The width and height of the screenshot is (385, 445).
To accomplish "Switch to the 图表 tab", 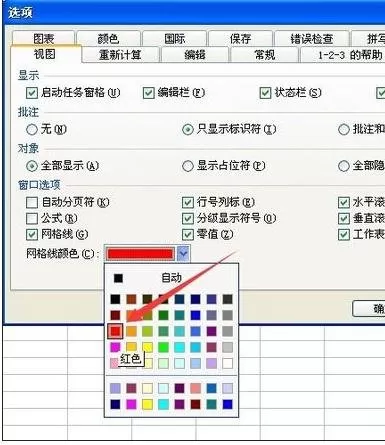I will pyautogui.click(x=43, y=38).
